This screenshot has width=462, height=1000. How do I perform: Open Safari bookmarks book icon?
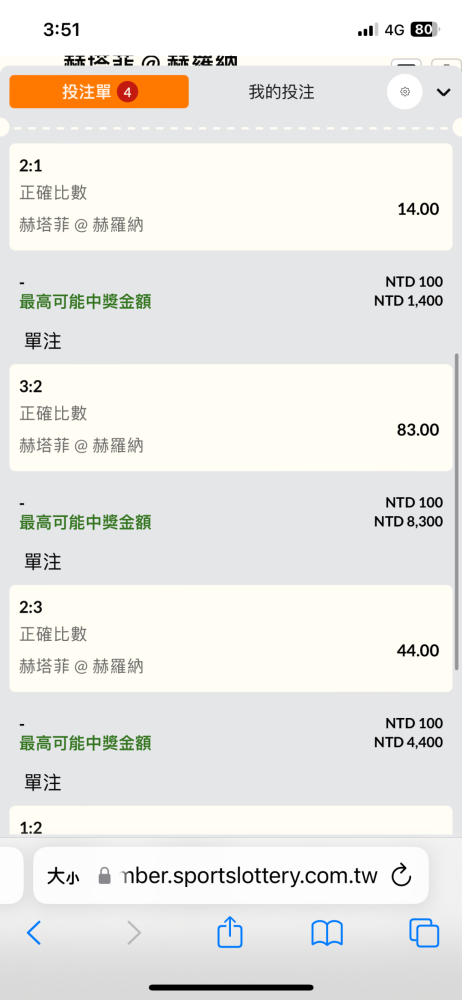tap(327, 934)
